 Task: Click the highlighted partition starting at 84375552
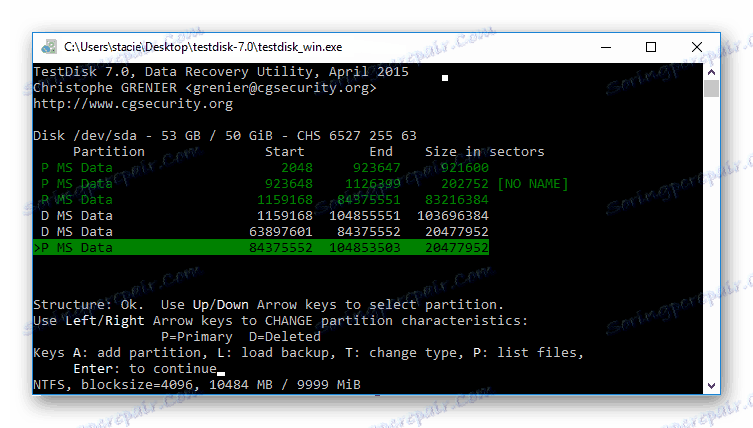(261, 247)
